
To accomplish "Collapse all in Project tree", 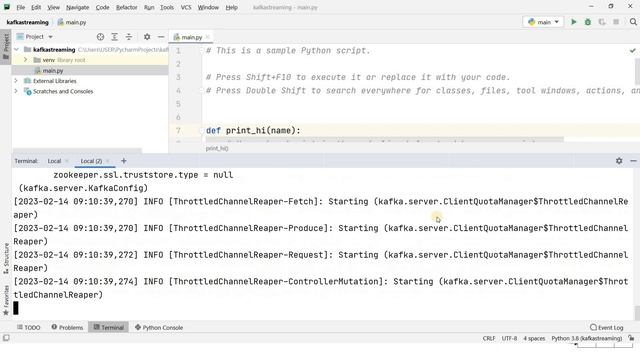I will coord(129,37).
